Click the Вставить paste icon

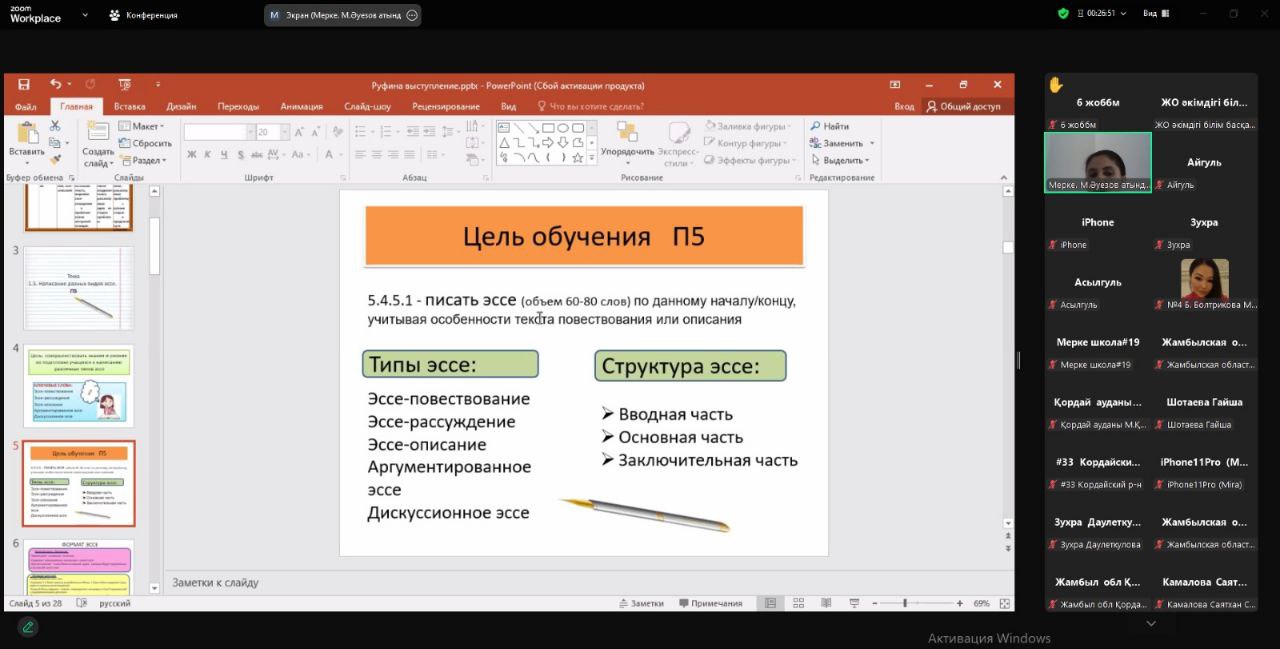(27, 134)
